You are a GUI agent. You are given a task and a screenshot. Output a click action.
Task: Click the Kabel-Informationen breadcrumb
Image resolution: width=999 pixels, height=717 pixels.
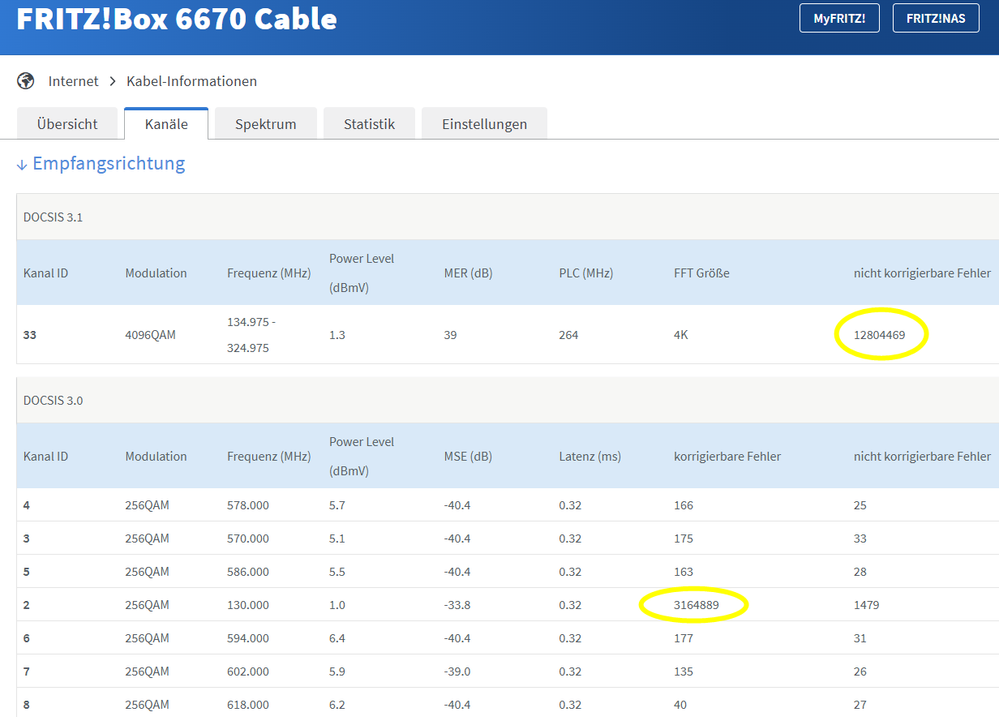click(x=192, y=81)
